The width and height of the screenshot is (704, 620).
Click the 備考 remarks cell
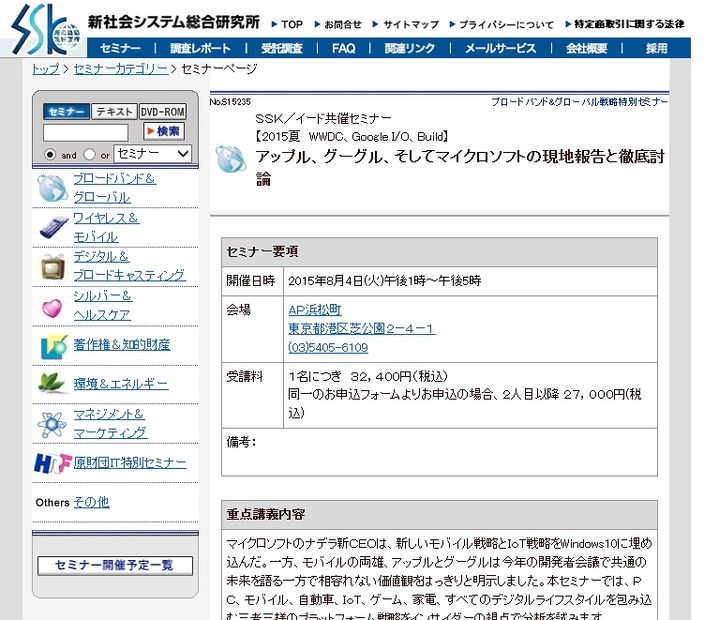click(x=439, y=452)
